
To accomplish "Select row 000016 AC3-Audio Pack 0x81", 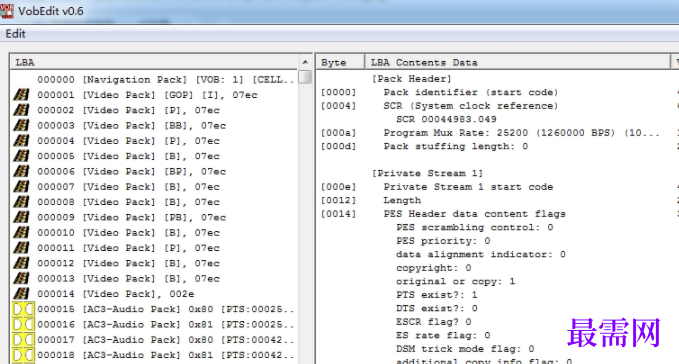I will [x=166, y=324].
